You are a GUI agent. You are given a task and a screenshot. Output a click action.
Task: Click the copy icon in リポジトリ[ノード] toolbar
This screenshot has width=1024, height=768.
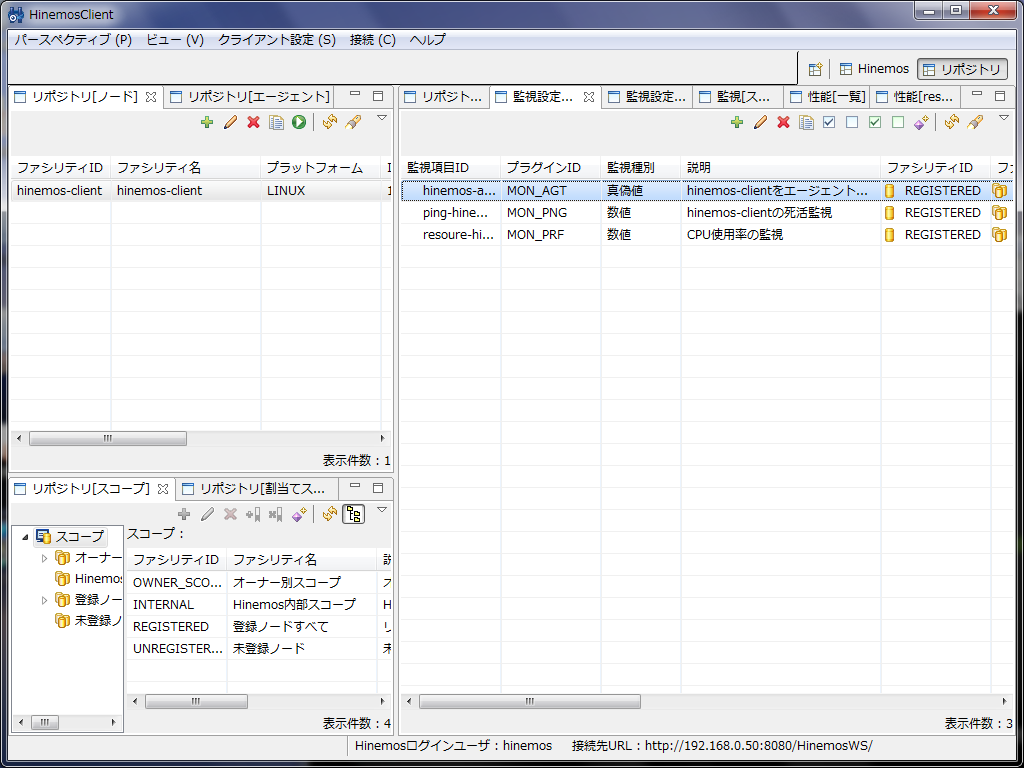click(277, 122)
